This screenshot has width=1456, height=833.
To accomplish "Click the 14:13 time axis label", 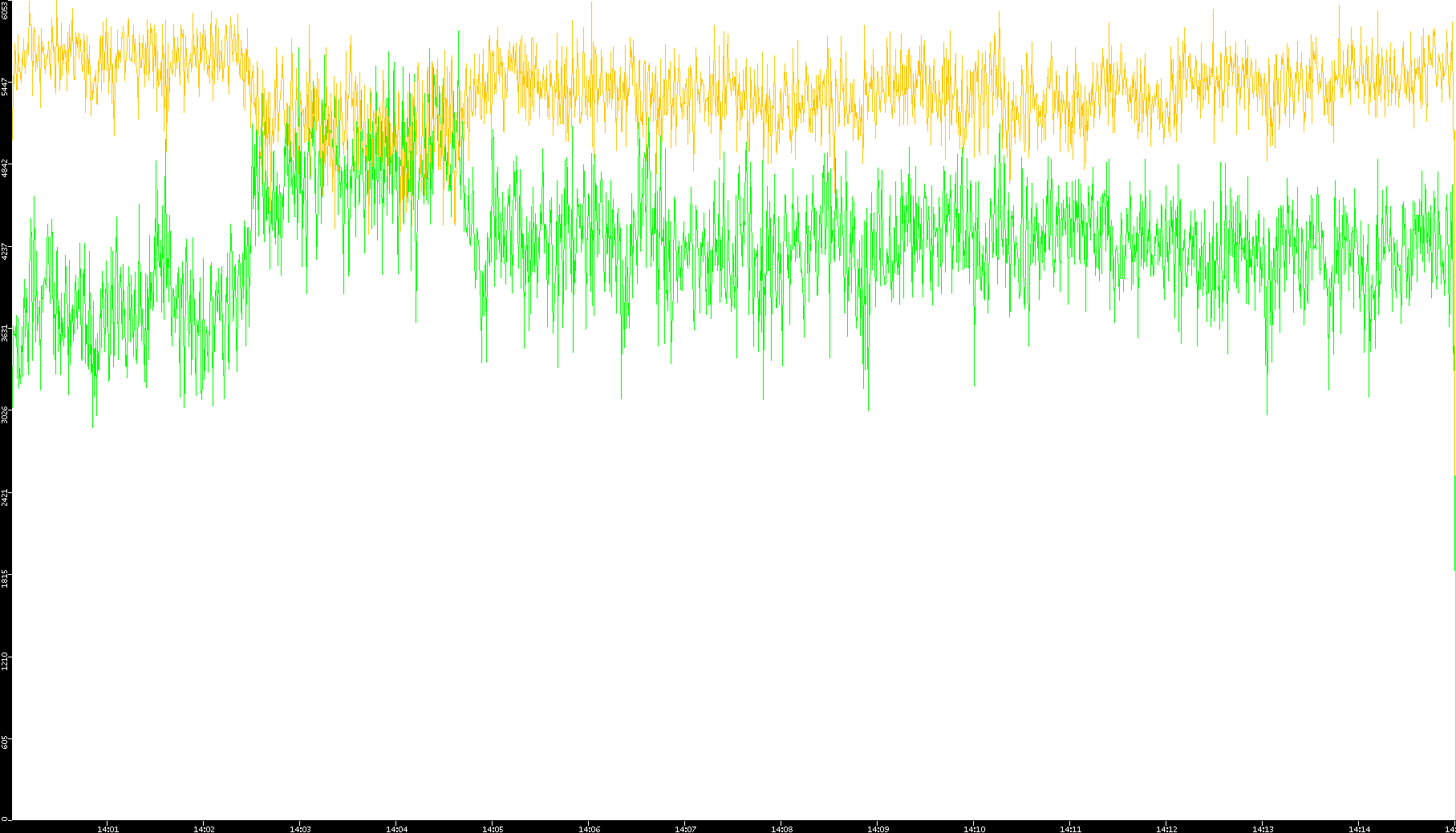I will coord(1263,829).
